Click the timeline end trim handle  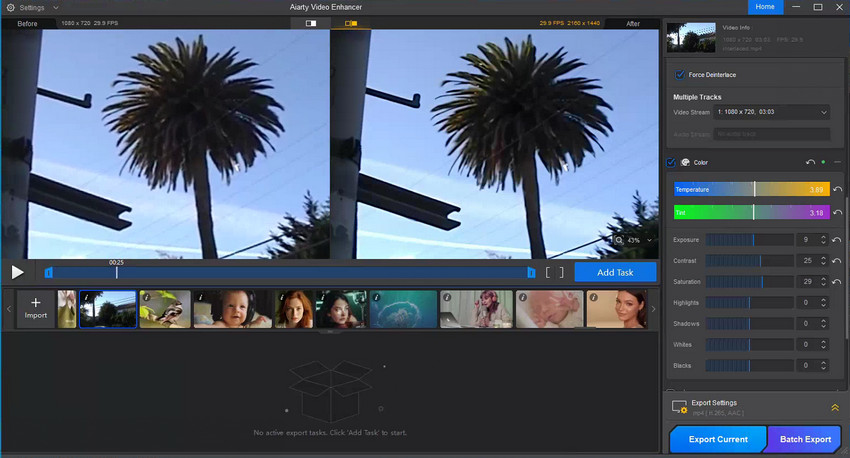coord(531,272)
